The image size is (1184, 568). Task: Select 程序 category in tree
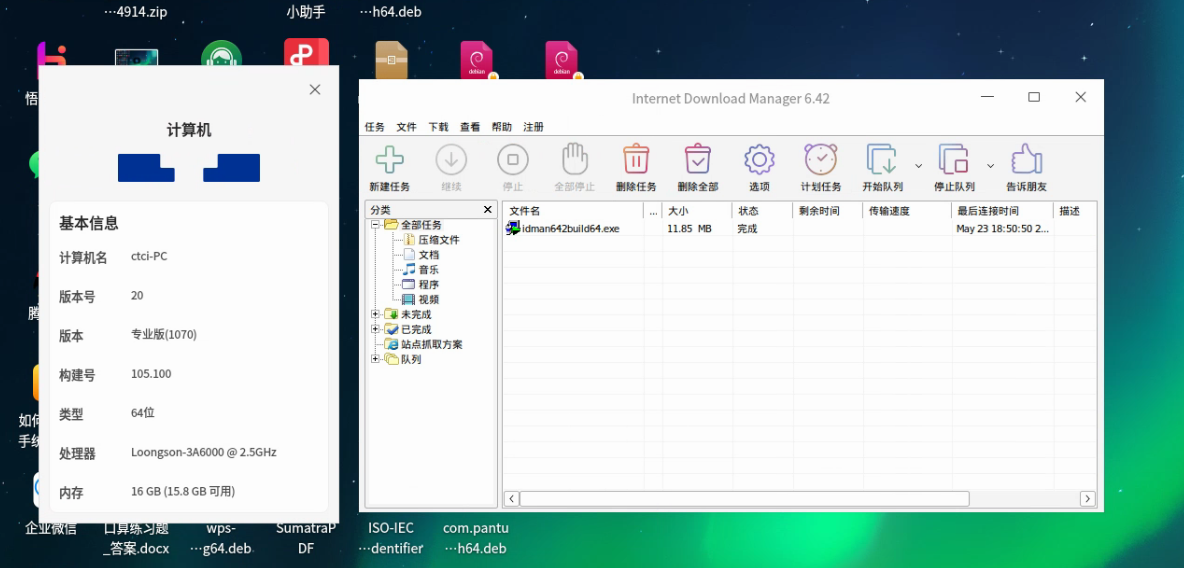[x=428, y=285]
